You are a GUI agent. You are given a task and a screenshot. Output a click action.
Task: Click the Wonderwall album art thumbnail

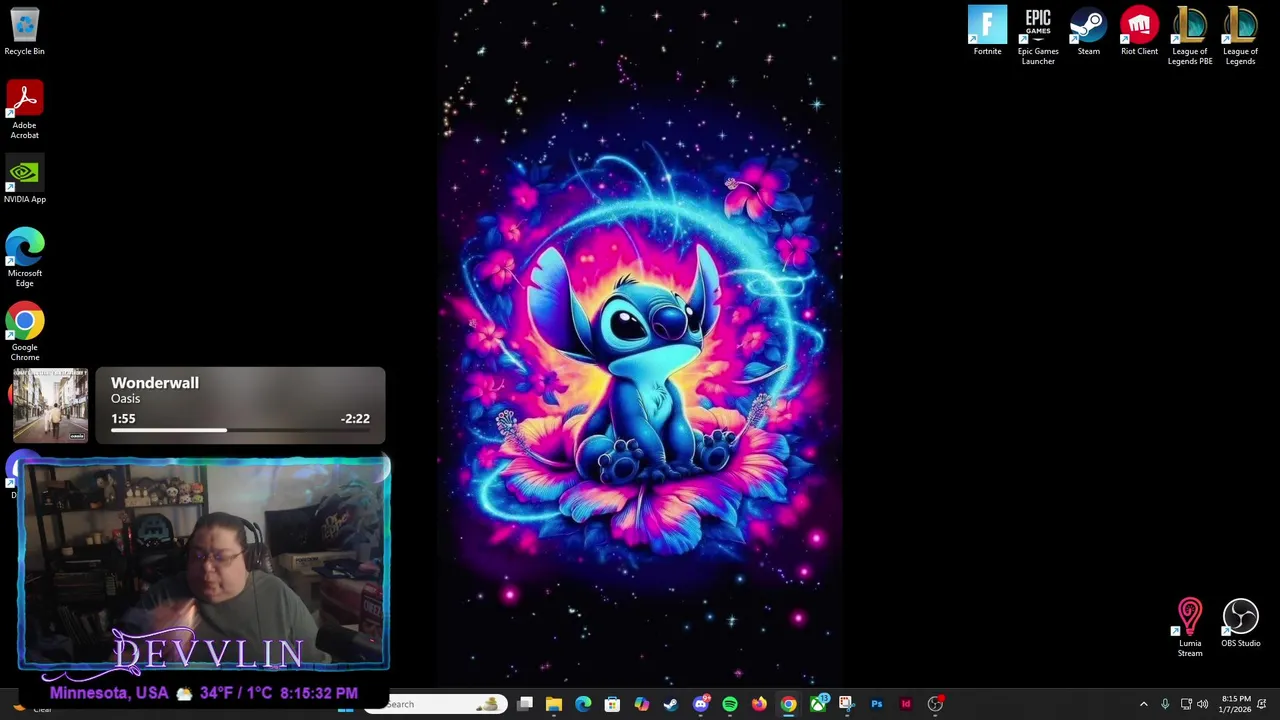coord(50,405)
